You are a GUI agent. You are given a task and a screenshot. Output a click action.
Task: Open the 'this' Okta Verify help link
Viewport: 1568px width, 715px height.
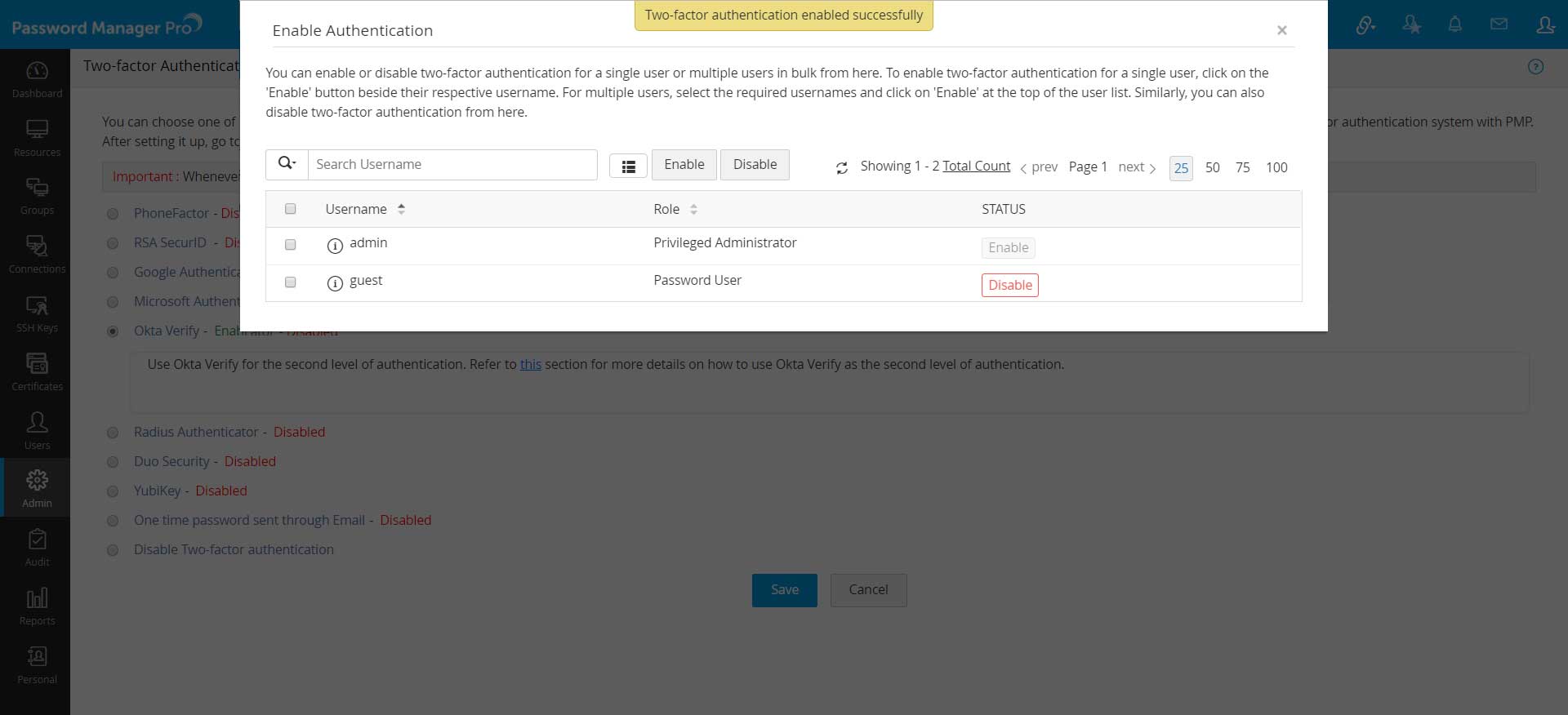coord(531,364)
